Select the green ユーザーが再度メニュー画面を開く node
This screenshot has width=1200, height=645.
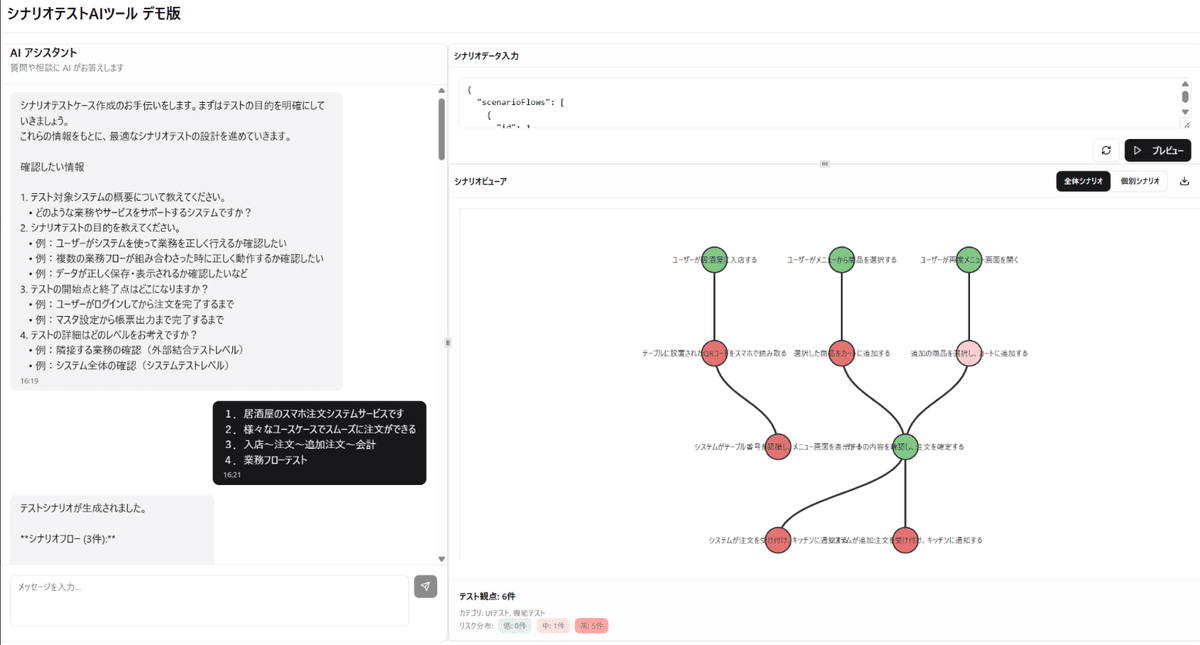(x=968, y=260)
